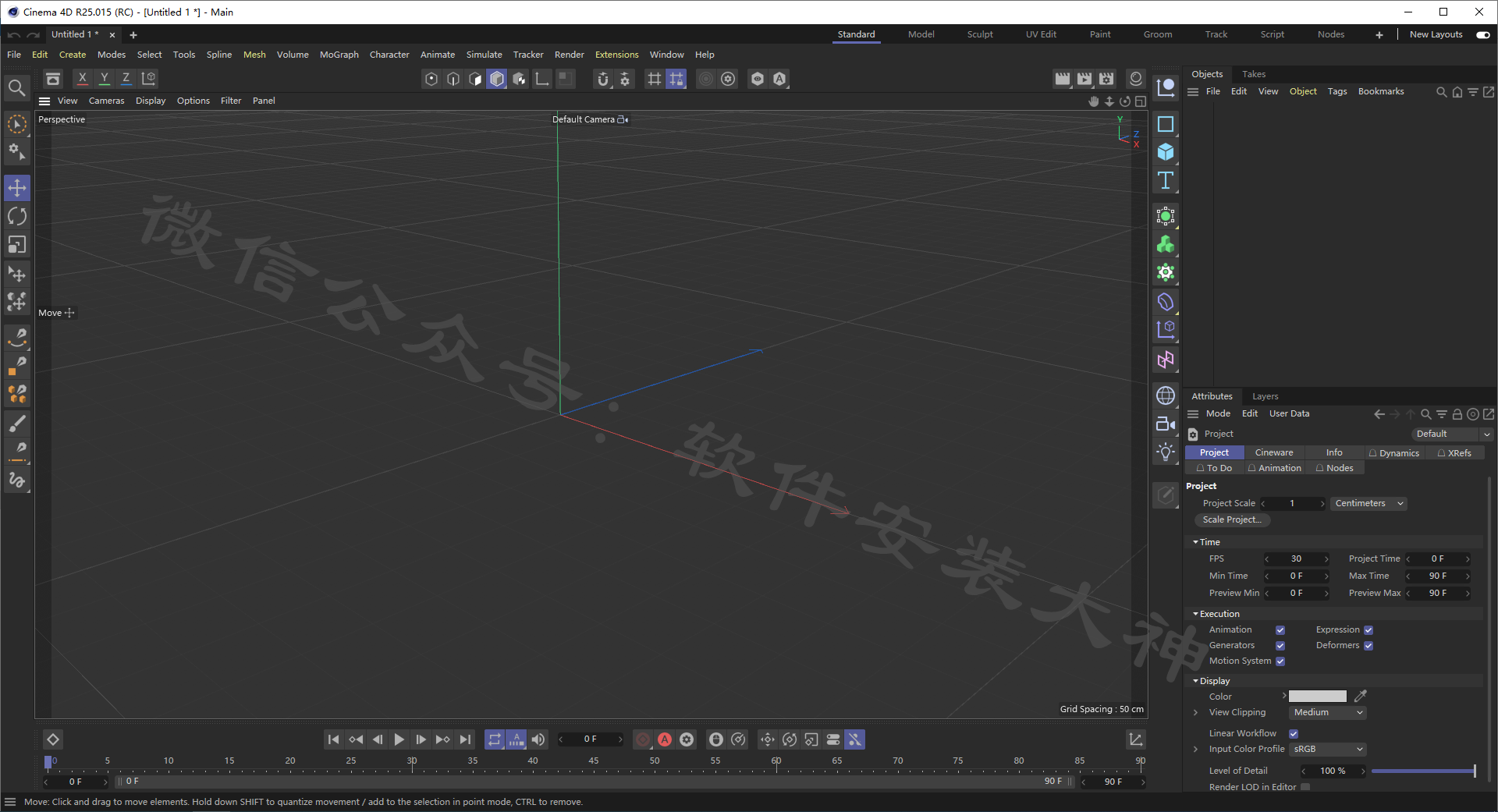Click the paint brush tool icon
The width and height of the screenshot is (1498, 812).
(17, 424)
